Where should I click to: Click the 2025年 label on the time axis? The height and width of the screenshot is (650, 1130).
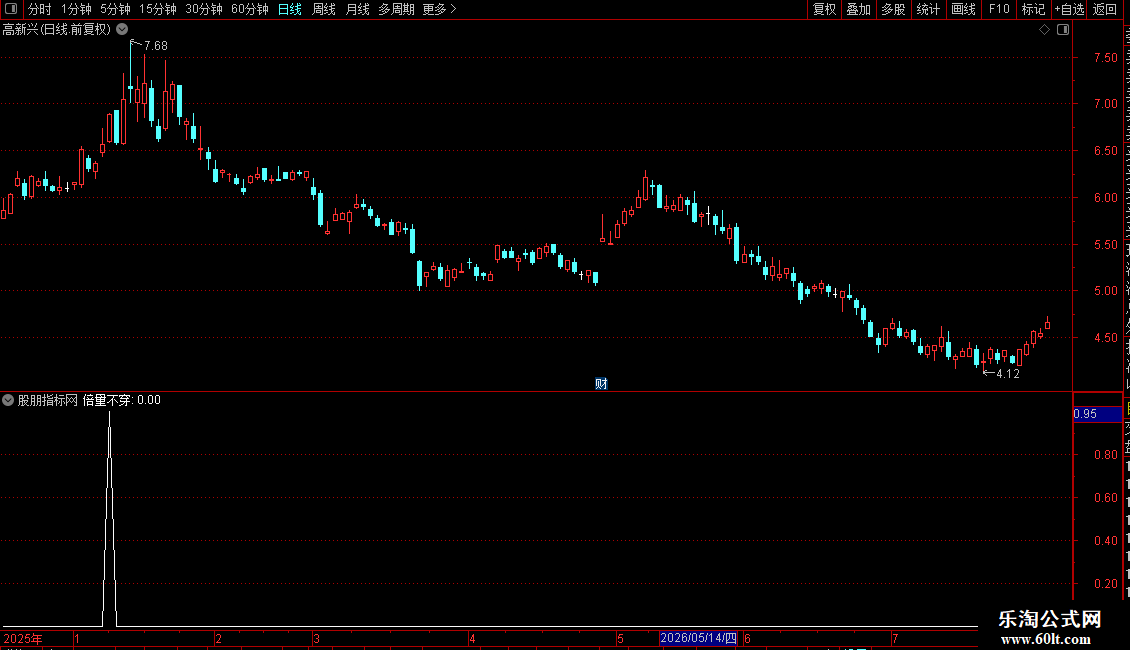pos(23,638)
